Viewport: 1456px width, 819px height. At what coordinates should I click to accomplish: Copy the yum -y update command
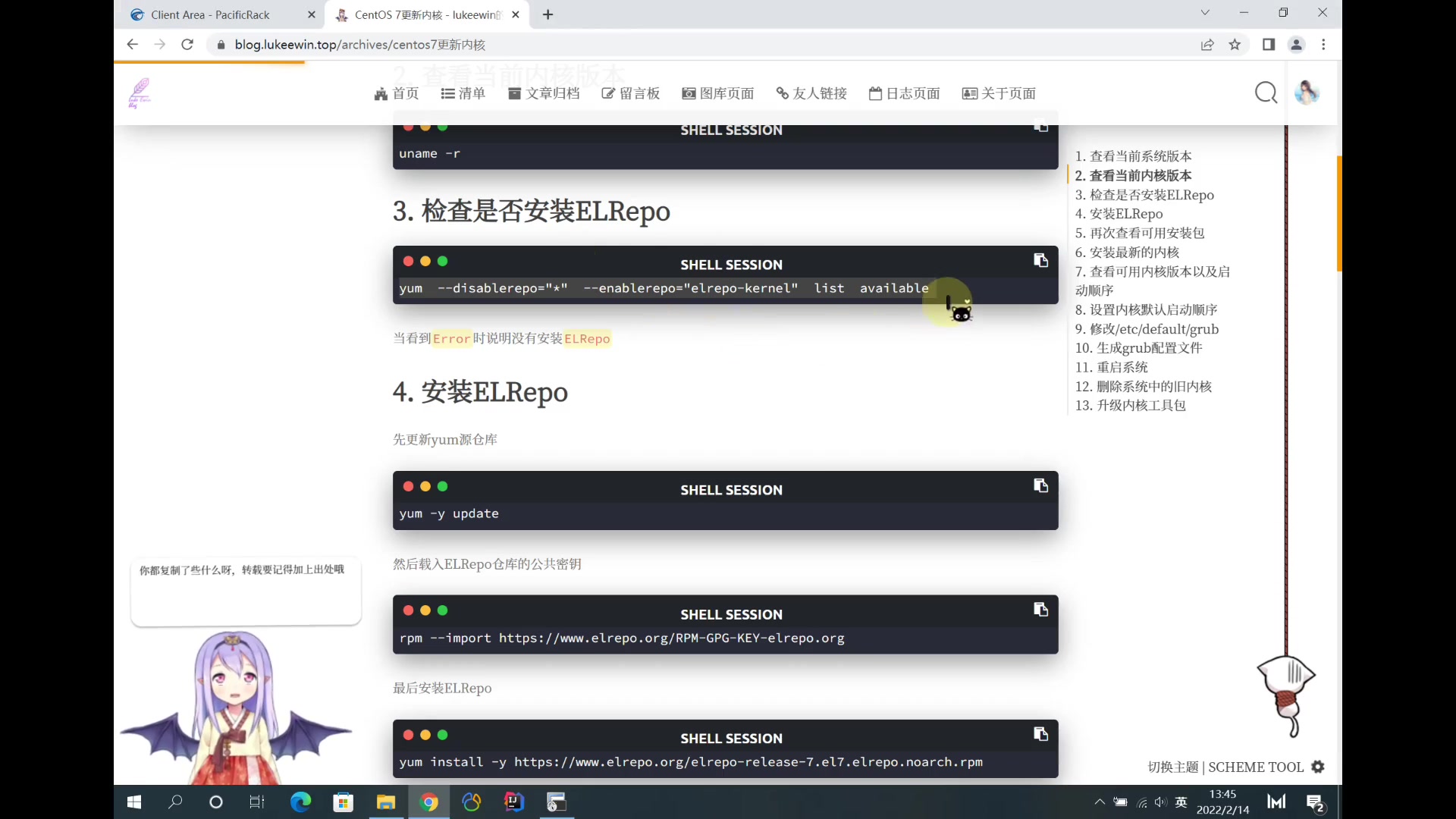[x=1040, y=485]
